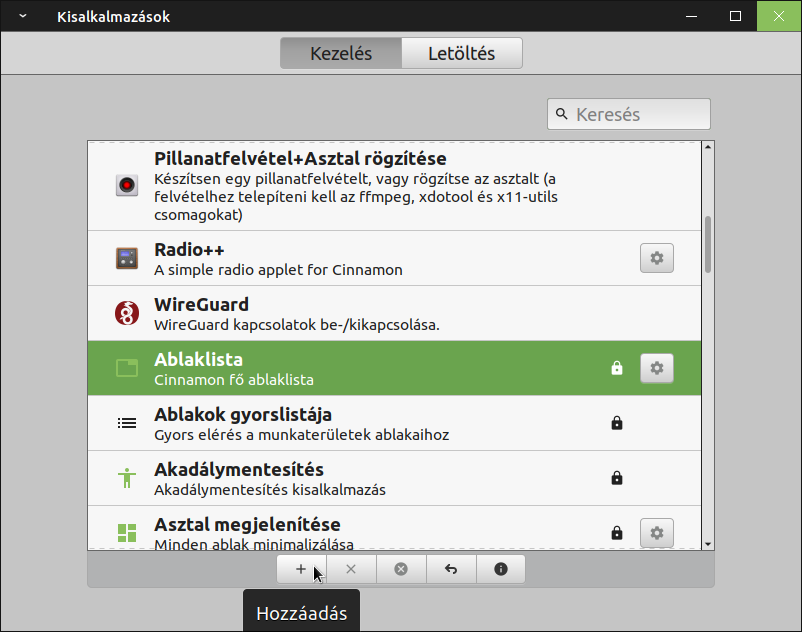This screenshot has height=632, width=802.
Task: Click the WireGuard red dragon icon
Action: (x=127, y=313)
